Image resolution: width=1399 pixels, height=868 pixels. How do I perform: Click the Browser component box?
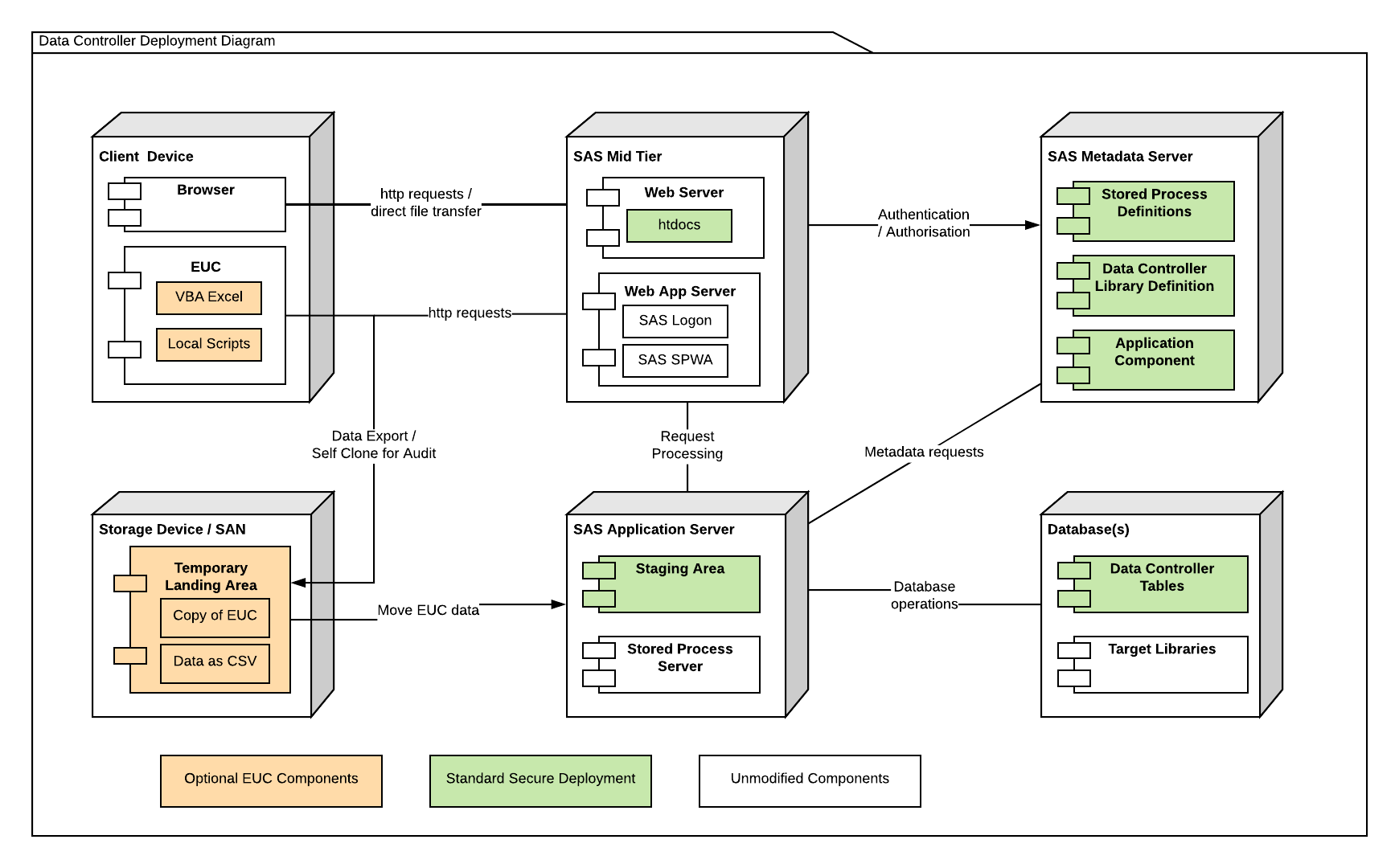point(205,205)
